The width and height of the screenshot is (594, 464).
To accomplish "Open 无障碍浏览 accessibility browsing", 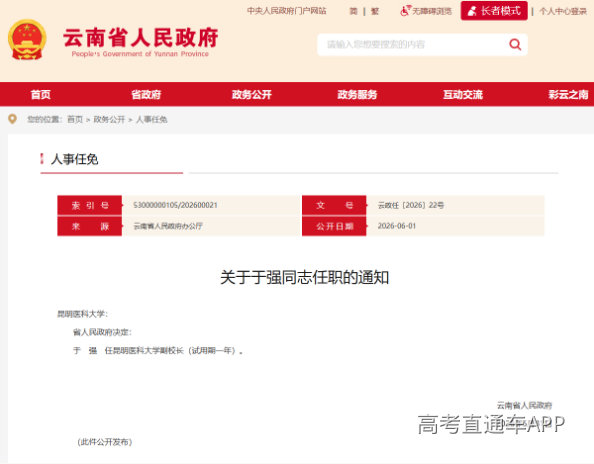I will [x=432, y=11].
